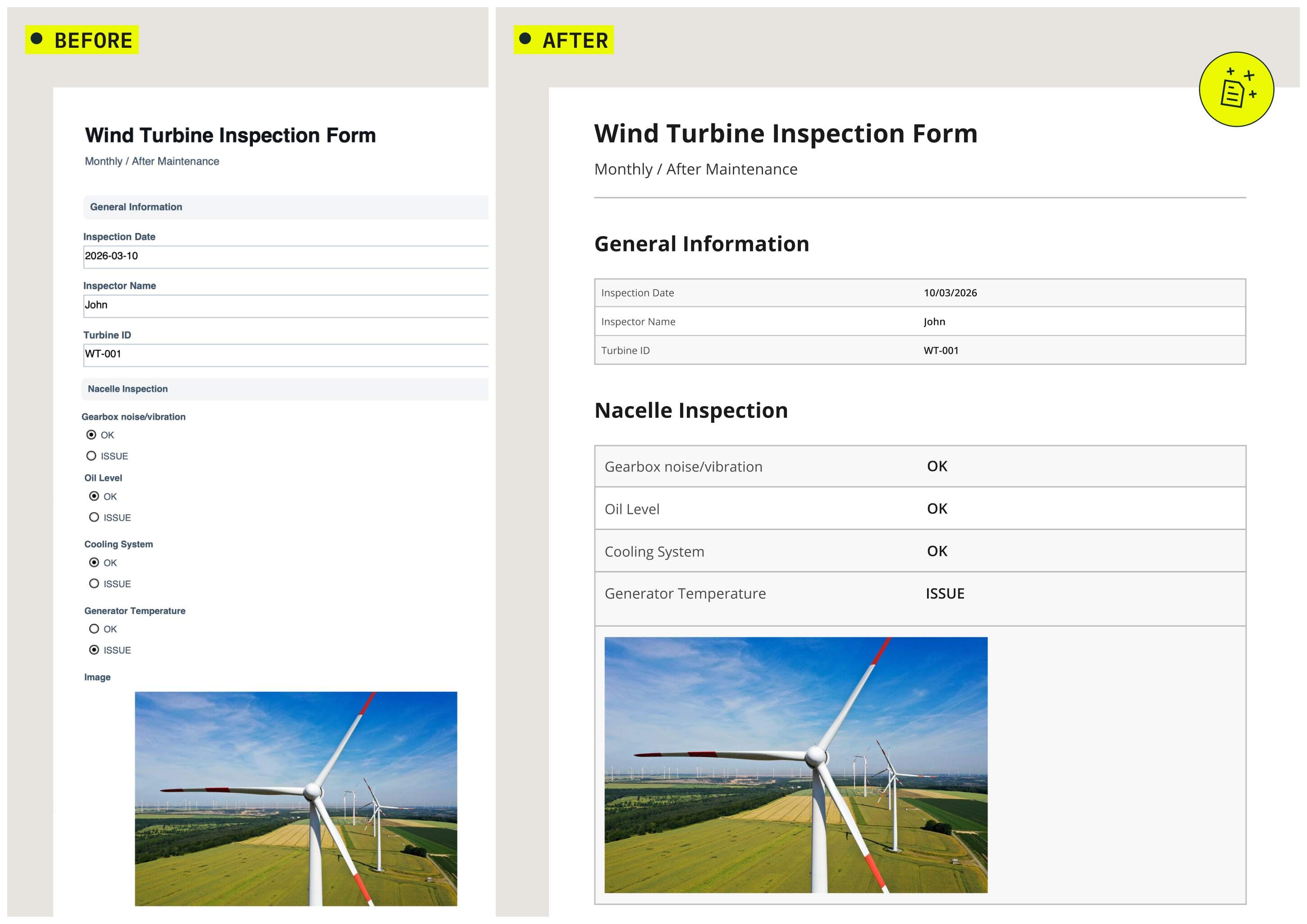Set Generator Temperature to ISSUE

tap(94, 650)
